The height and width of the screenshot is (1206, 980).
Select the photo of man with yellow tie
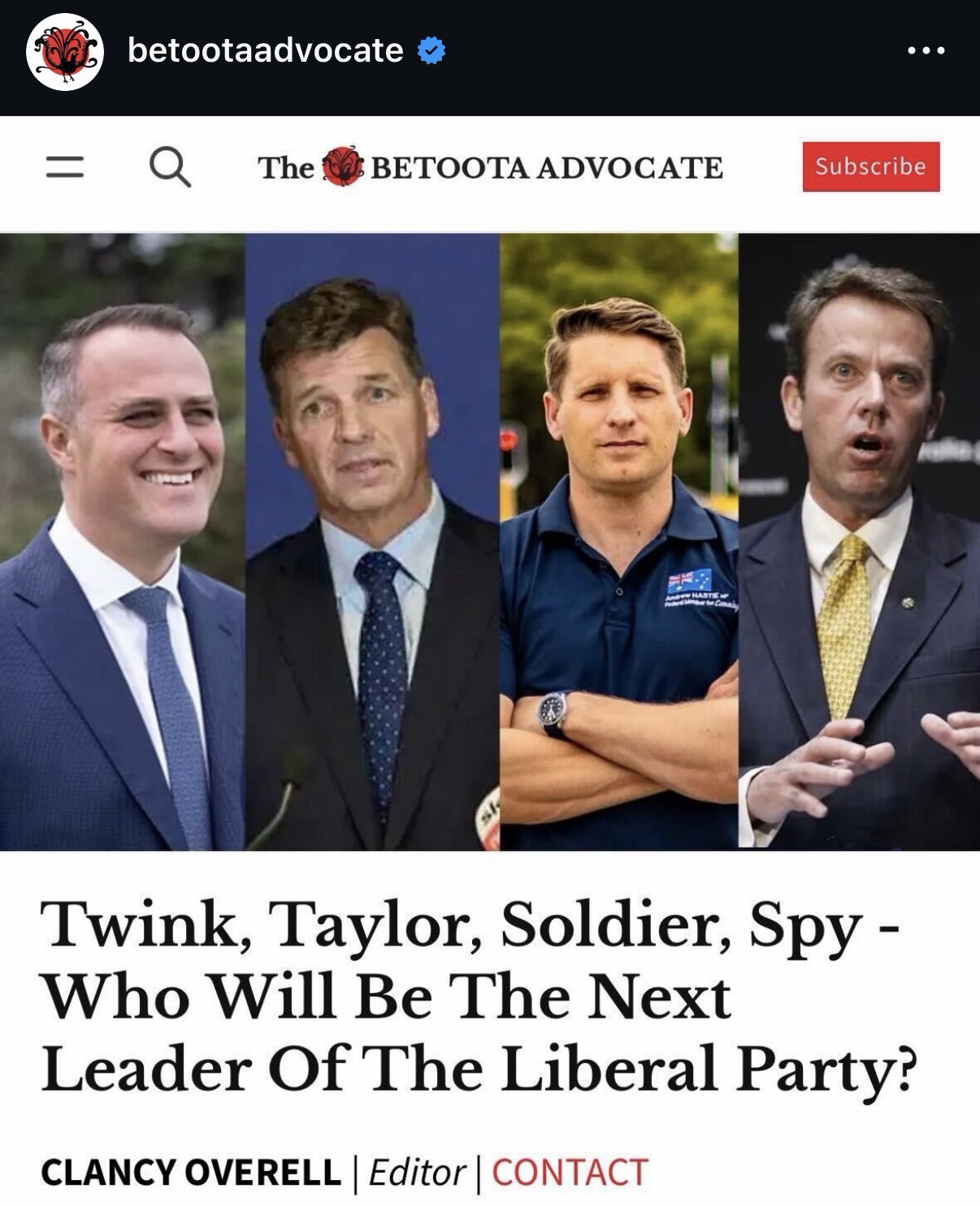pyautogui.click(x=859, y=542)
